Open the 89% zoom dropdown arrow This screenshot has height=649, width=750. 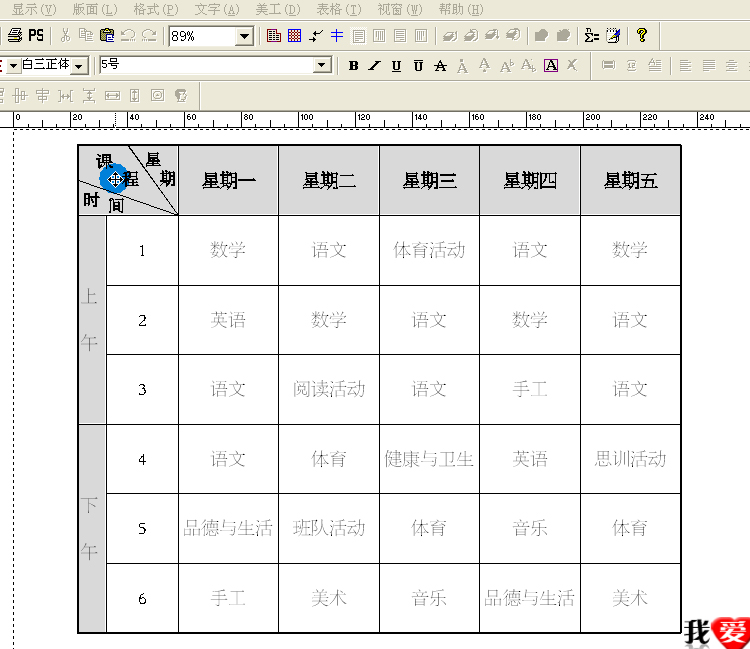(x=244, y=36)
